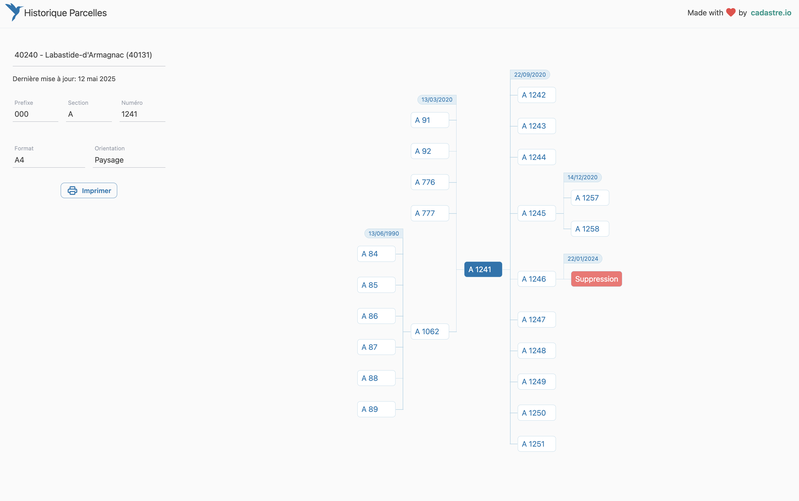Click the red heart icon
Screen dimensions: 799x501
click(731, 13)
